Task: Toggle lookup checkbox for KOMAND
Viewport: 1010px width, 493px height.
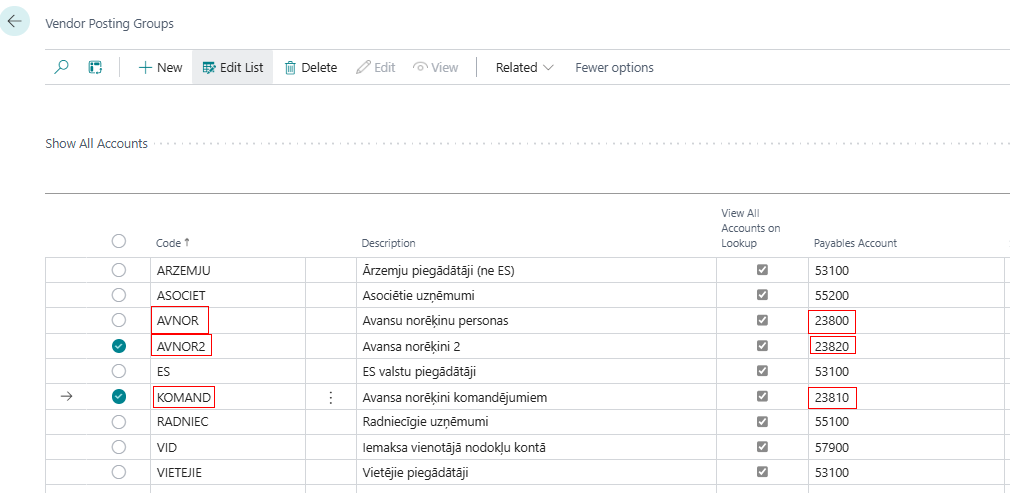Action: pyautogui.click(x=763, y=396)
